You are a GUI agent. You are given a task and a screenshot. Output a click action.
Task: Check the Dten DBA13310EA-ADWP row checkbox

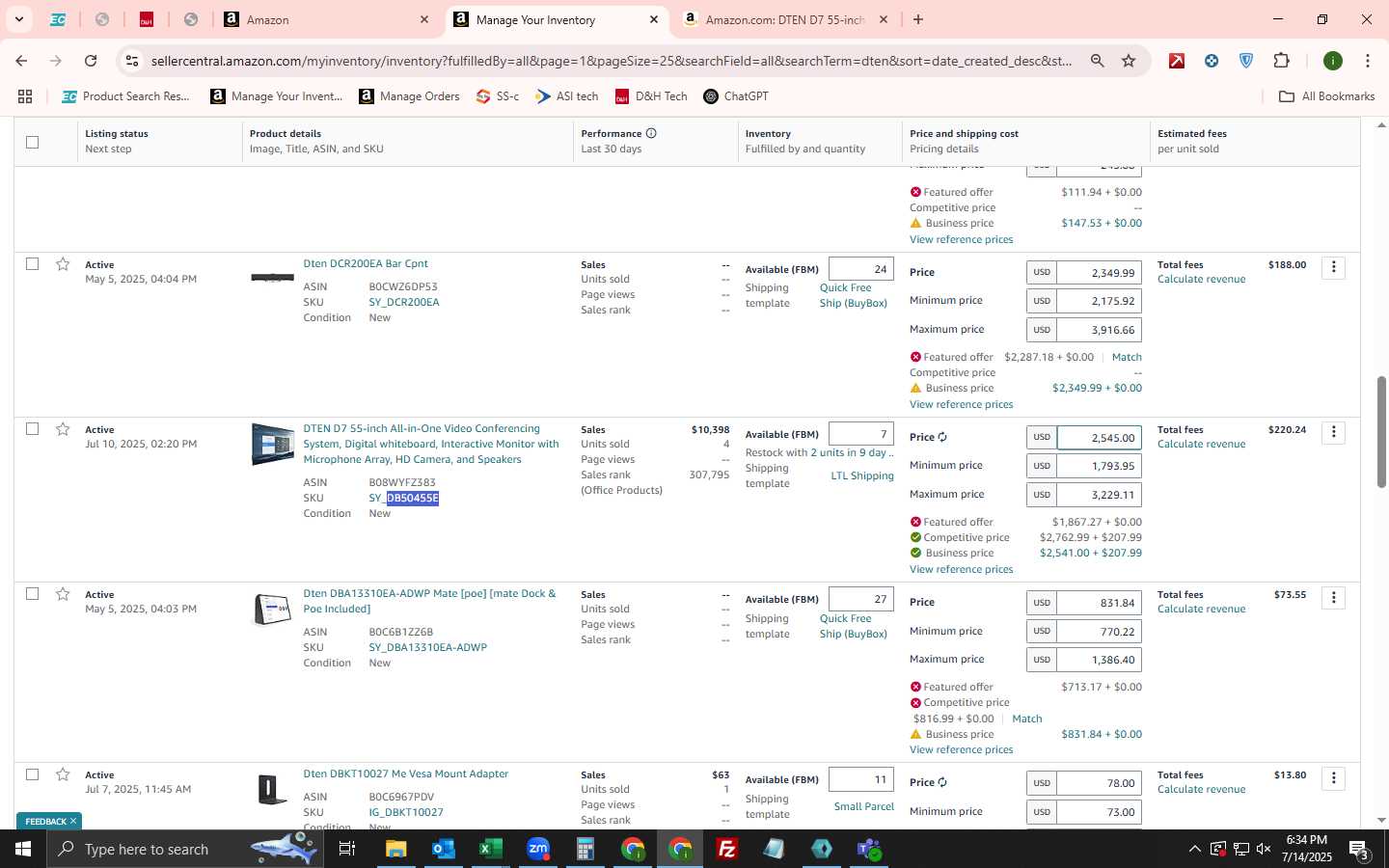click(33, 593)
